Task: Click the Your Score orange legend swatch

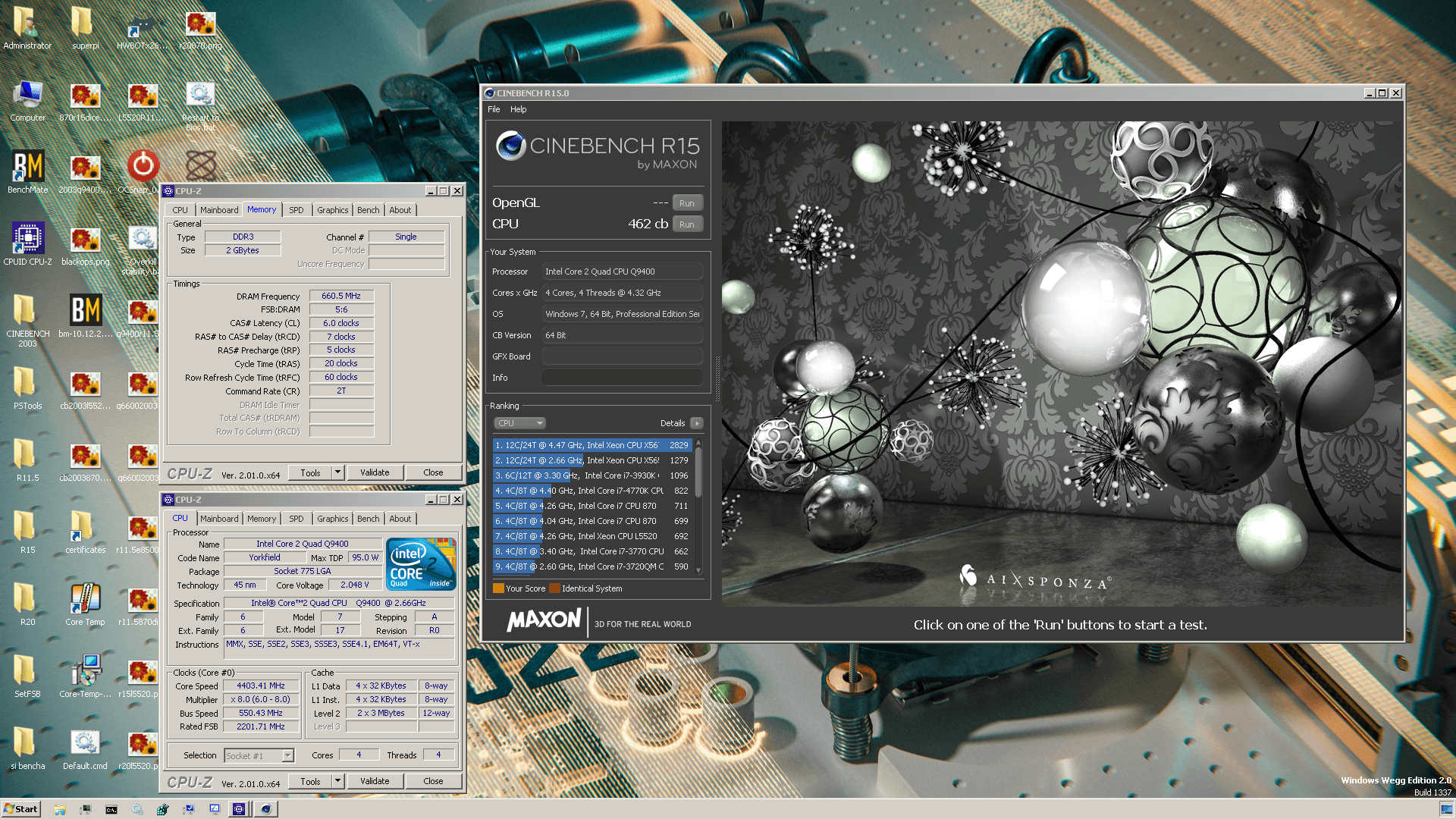Action: click(498, 588)
